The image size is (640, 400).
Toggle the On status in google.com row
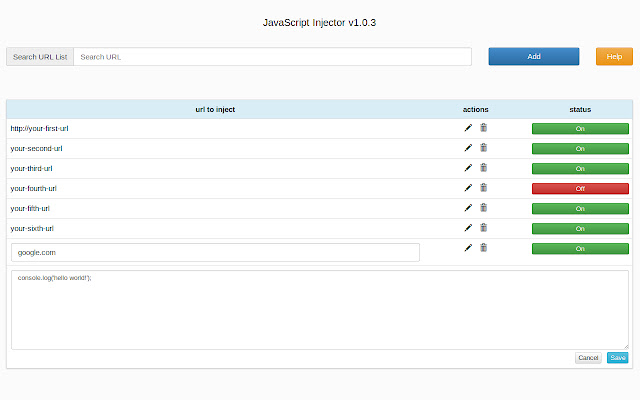pyautogui.click(x=580, y=249)
